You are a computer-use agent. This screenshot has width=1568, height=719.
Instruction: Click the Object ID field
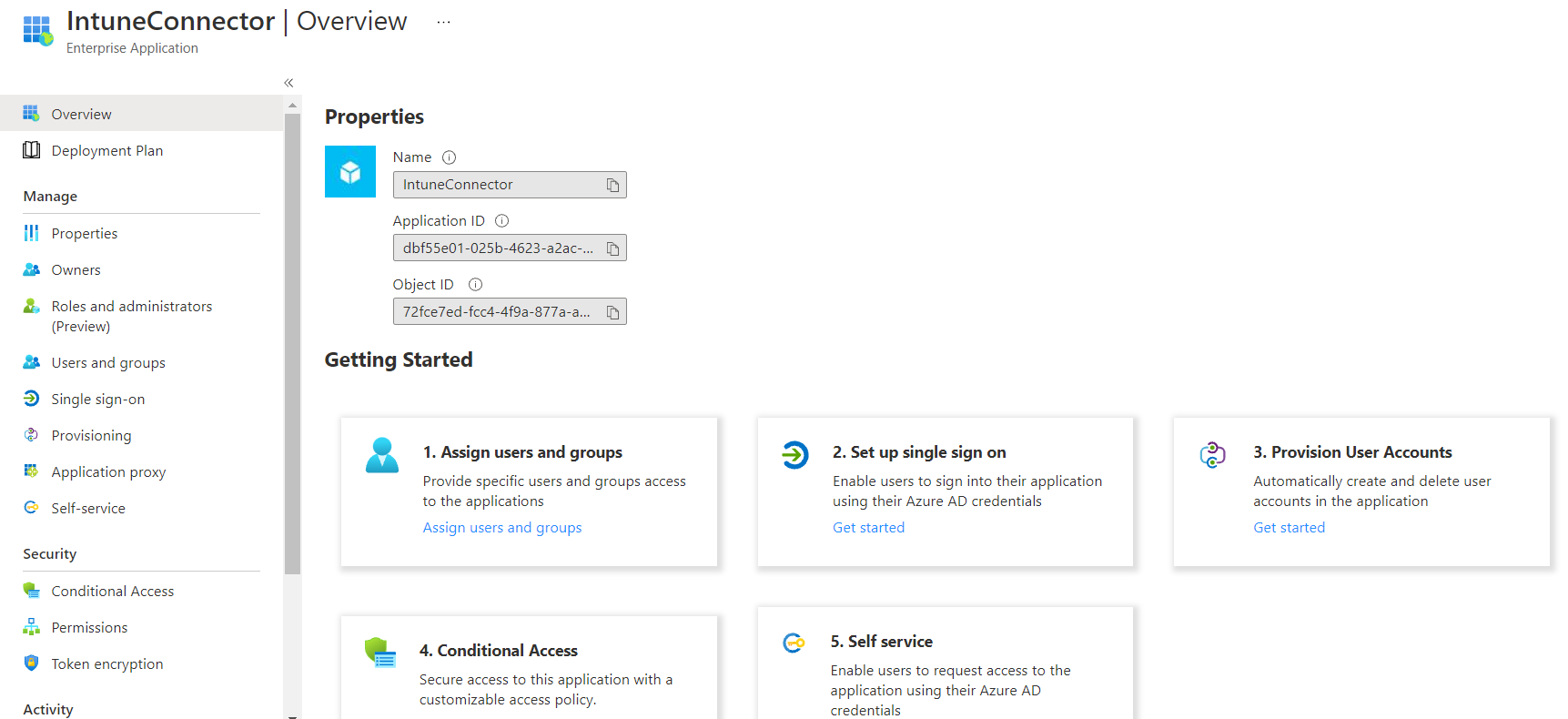(510, 312)
